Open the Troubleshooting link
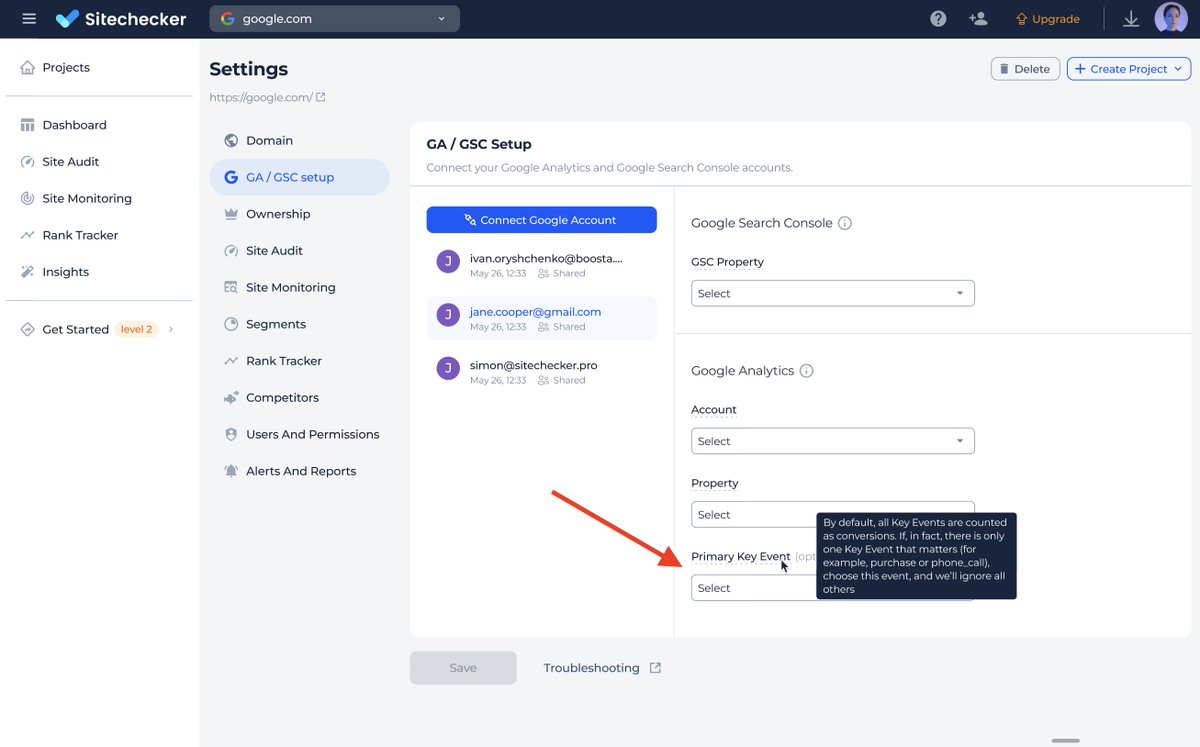The width and height of the screenshot is (1200, 747). (x=602, y=668)
